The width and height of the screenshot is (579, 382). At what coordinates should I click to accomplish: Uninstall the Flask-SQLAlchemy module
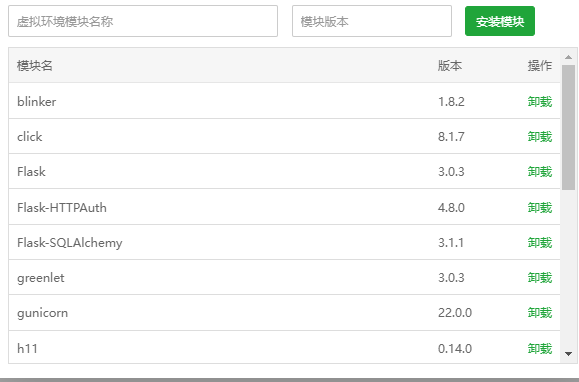(539, 242)
